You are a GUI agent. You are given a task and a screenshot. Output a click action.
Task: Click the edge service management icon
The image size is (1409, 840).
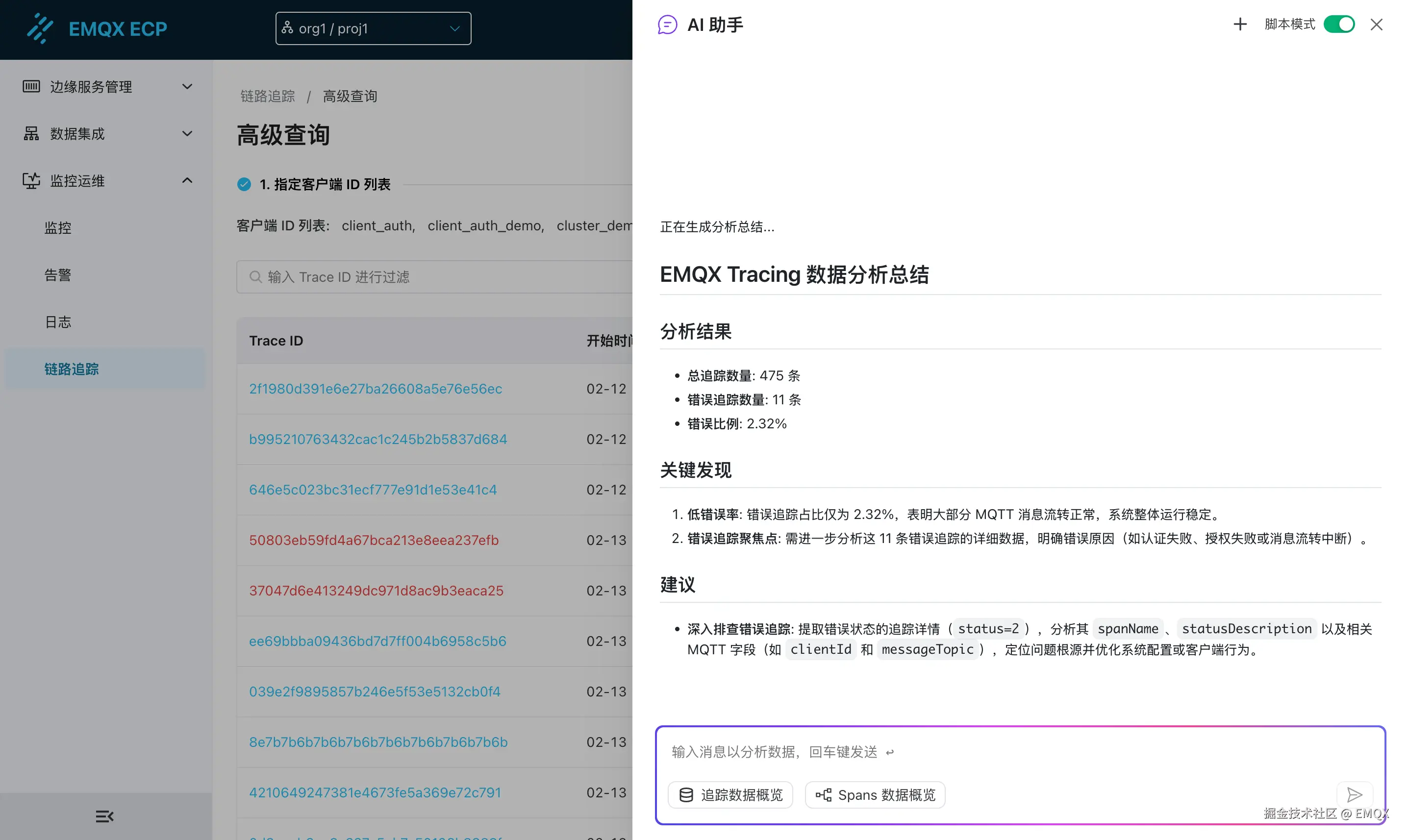point(31,87)
